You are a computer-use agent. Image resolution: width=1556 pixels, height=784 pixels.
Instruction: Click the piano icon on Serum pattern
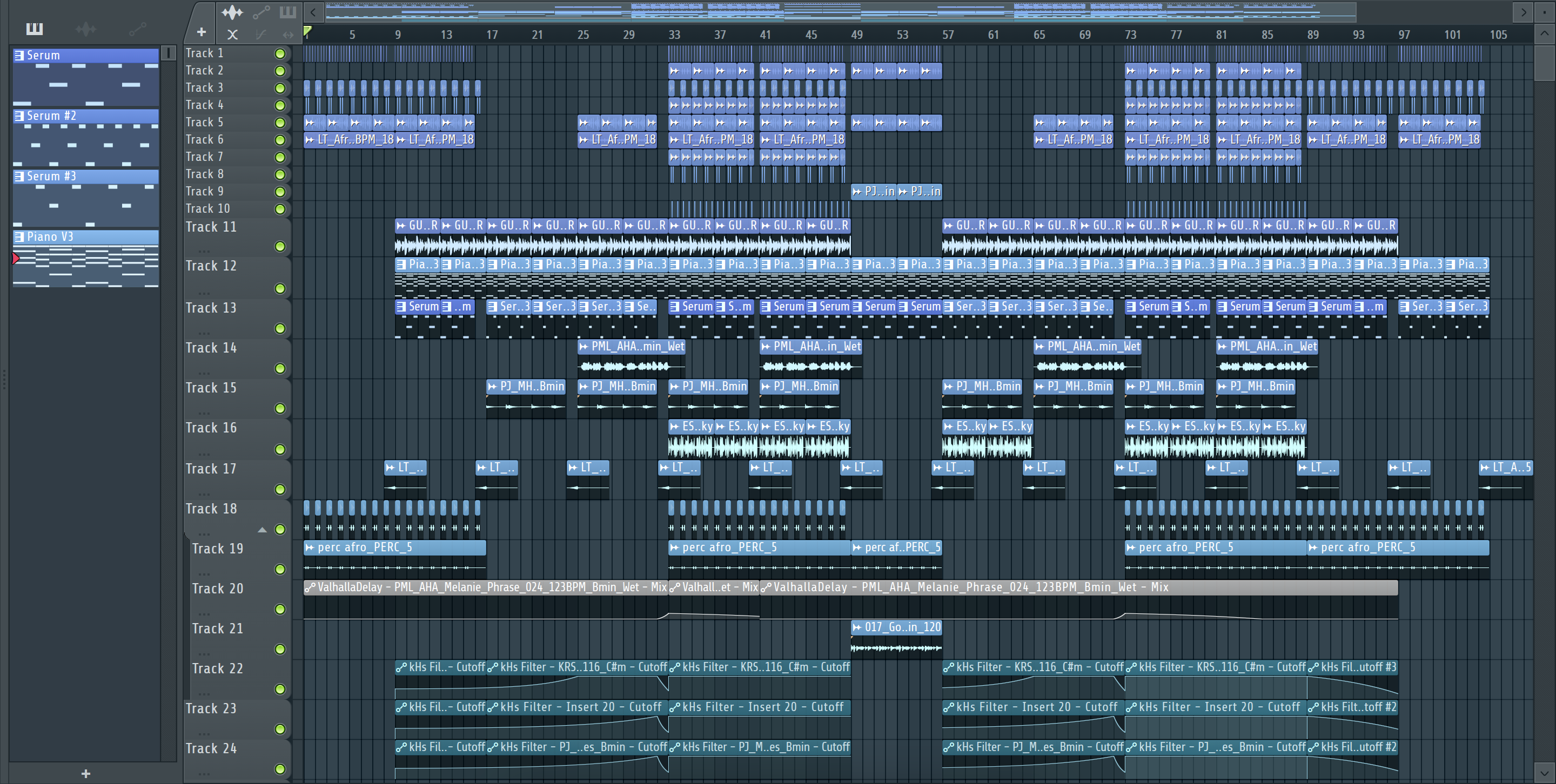tap(19, 56)
